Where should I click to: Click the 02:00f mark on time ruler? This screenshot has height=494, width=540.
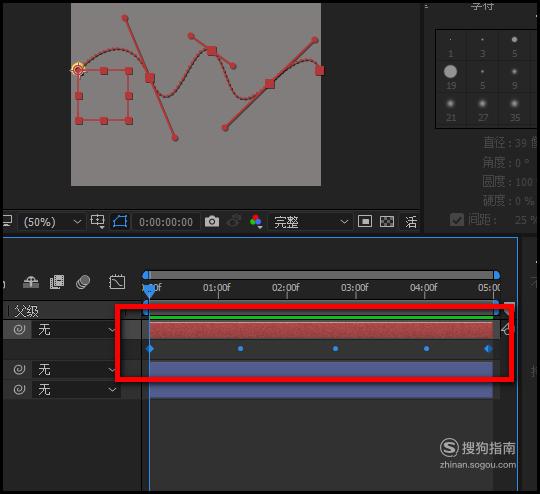pyautogui.click(x=286, y=288)
